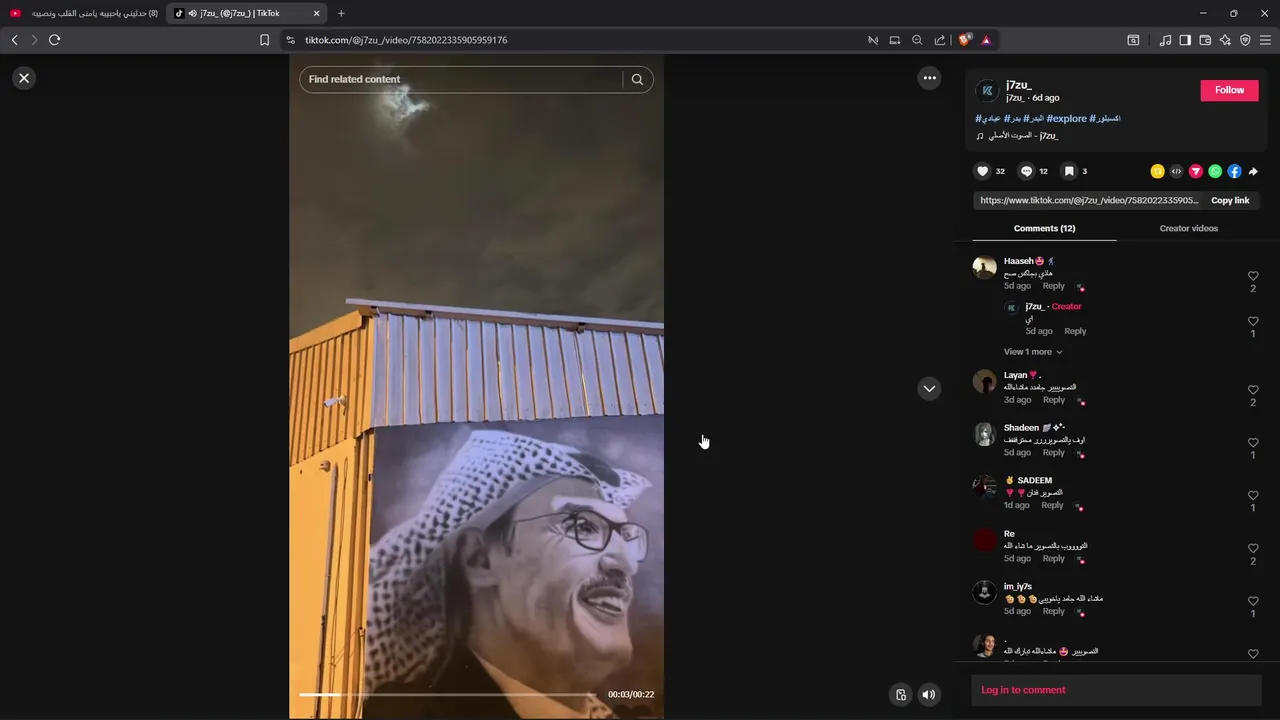This screenshot has height=720, width=1280.
Task: Click the picture-in-picture icon in address bar
Action: pos(895,40)
